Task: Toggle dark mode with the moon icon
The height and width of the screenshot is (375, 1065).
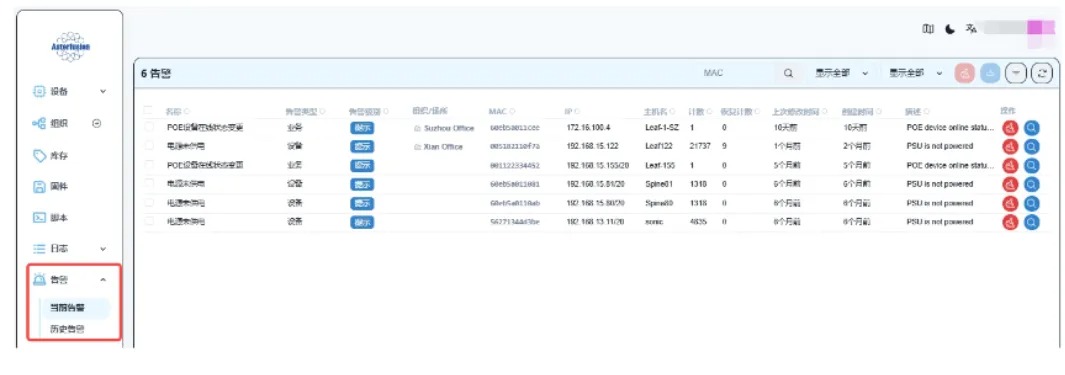Action: [950, 29]
